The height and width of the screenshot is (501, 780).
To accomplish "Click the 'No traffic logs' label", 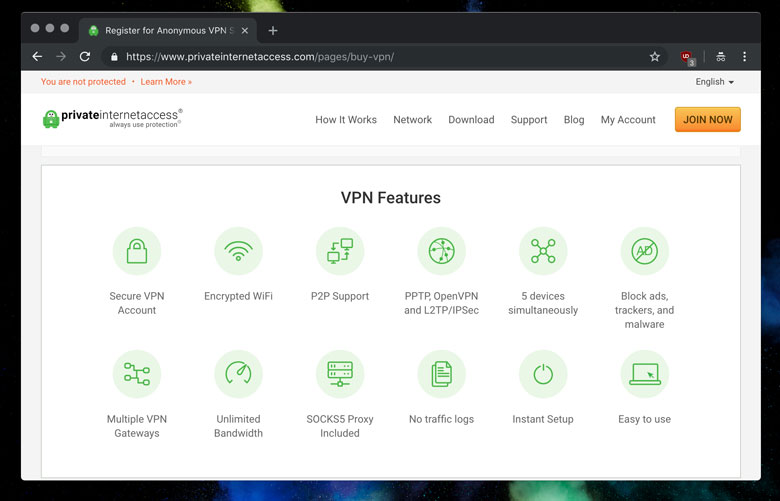I will [442, 419].
